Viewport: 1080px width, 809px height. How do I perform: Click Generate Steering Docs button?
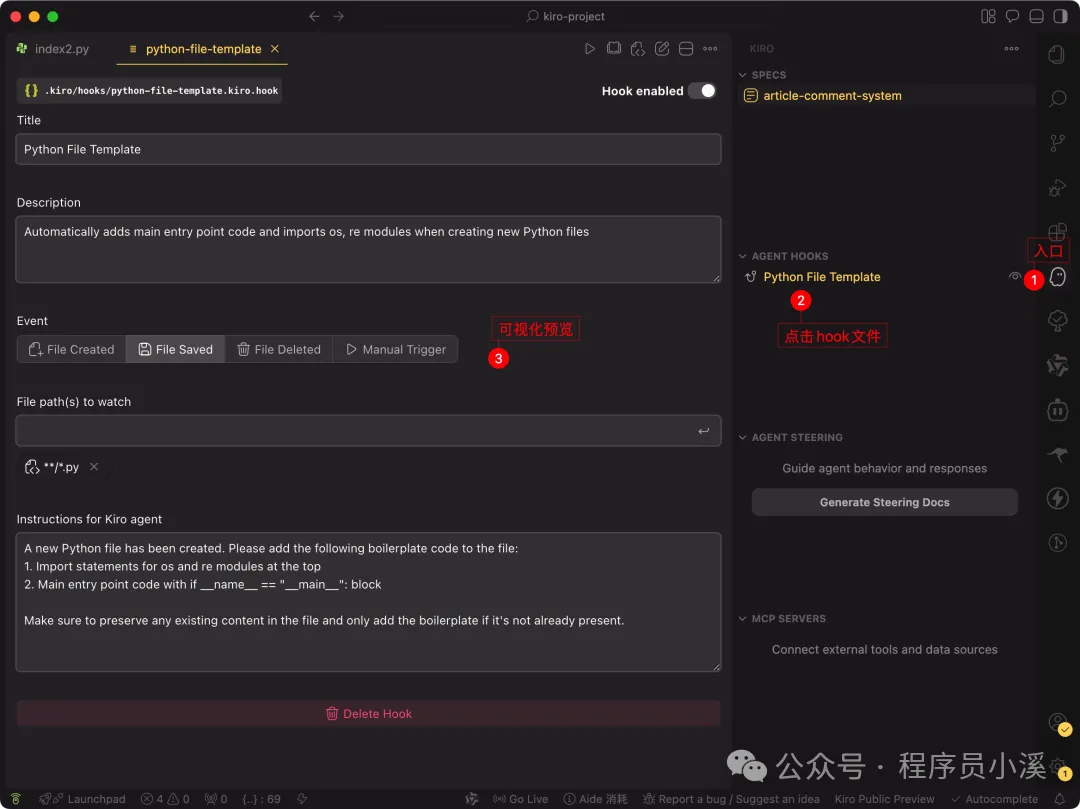[884, 502]
